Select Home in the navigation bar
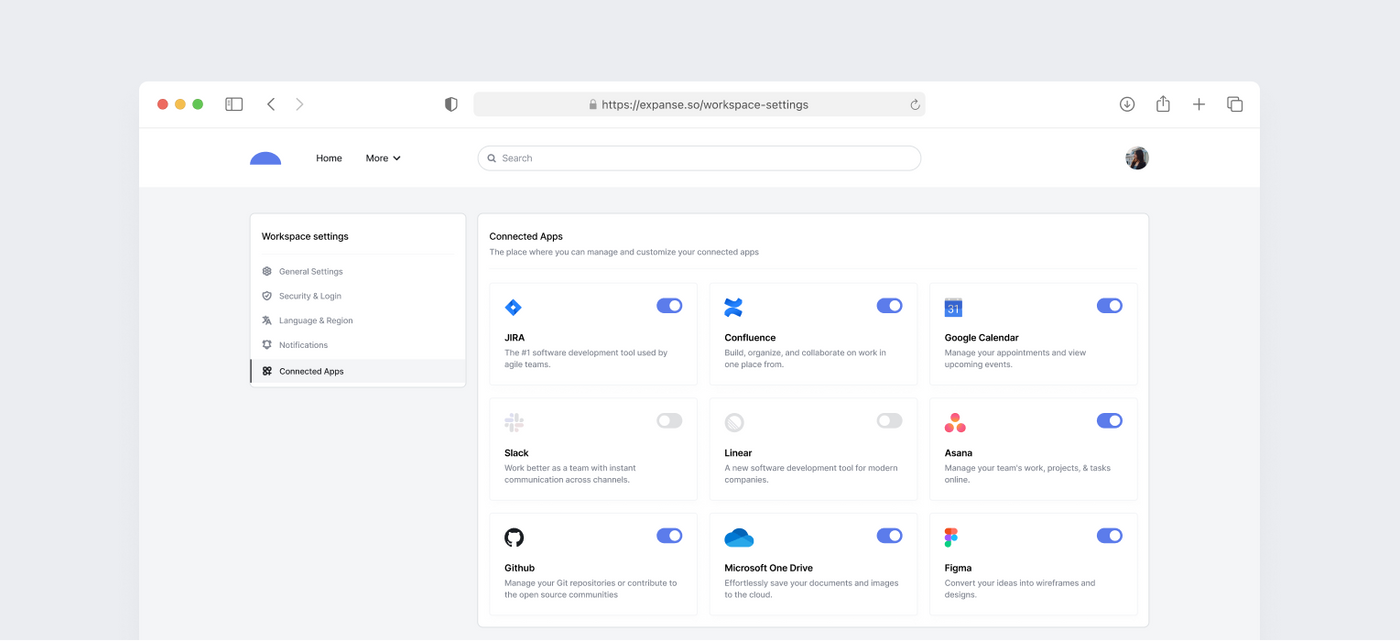The height and width of the screenshot is (641, 1400). pyautogui.click(x=328, y=157)
